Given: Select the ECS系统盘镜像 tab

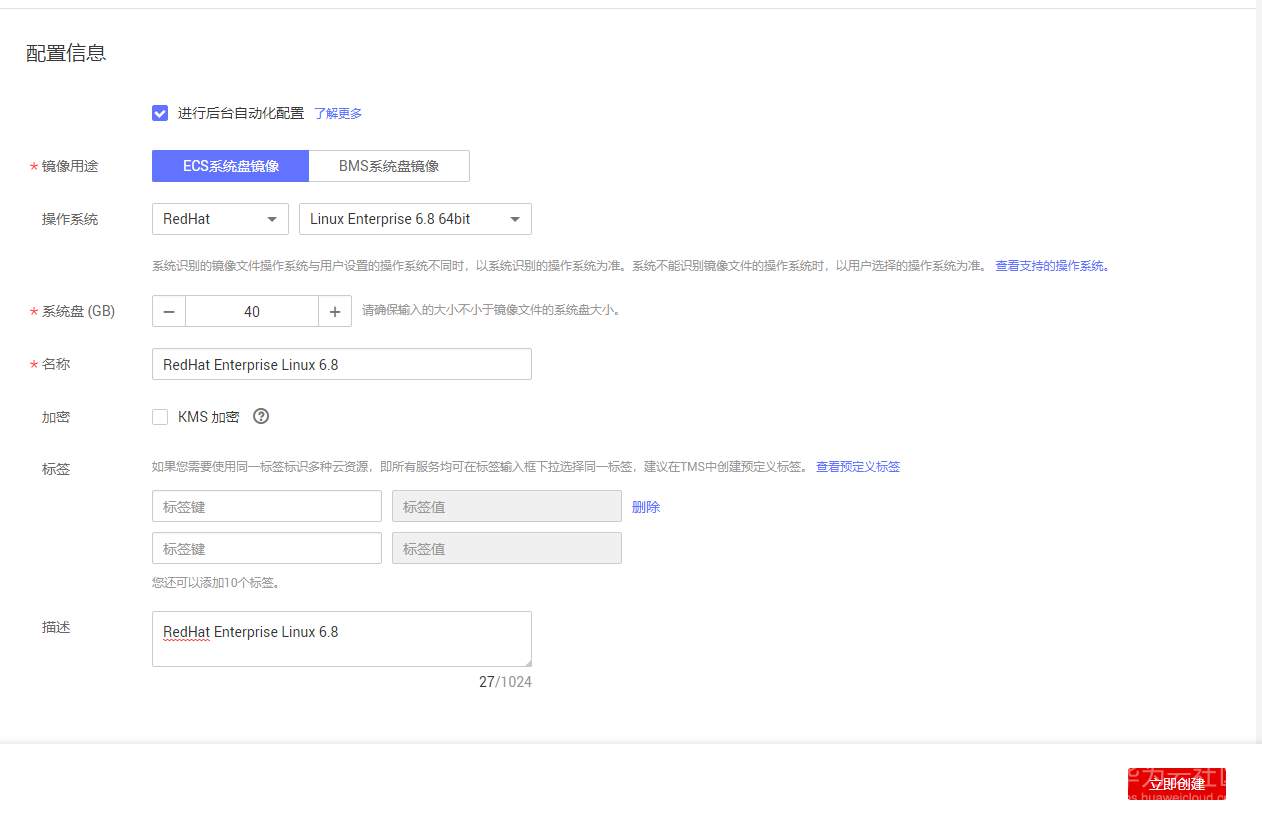Looking at the screenshot, I should tap(230, 165).
